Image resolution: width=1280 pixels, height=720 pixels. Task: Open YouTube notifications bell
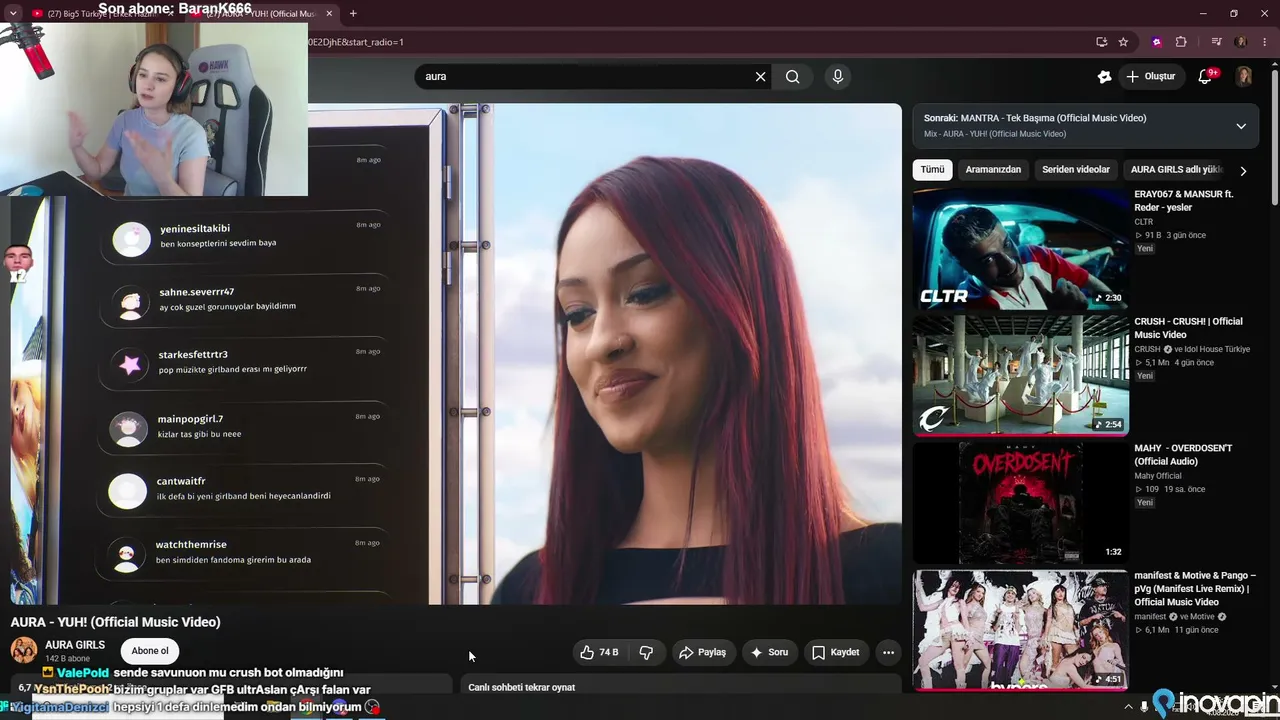point(1206,76)
